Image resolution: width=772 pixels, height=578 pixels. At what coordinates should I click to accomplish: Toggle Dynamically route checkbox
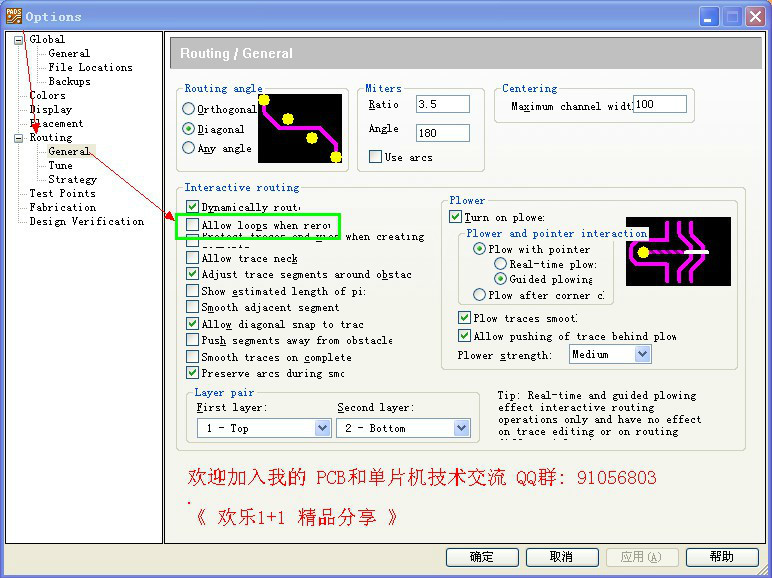[x=193, y=207]
